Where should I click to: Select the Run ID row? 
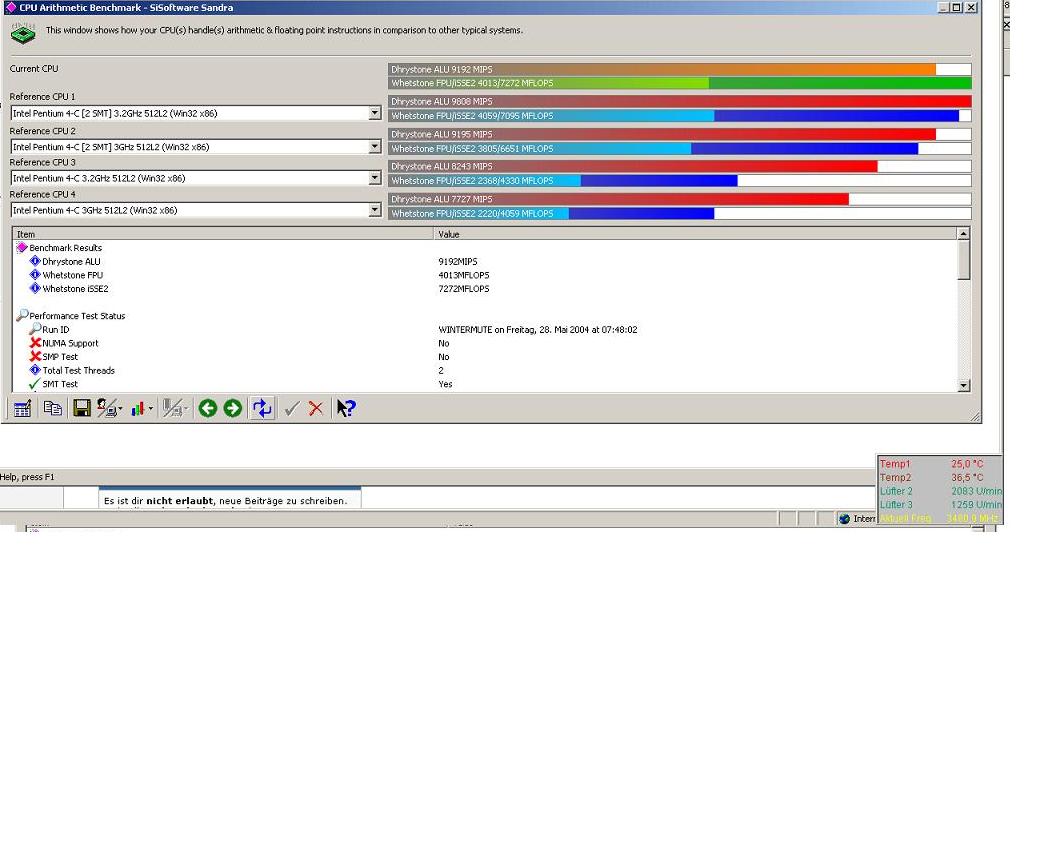pos(484,329)
